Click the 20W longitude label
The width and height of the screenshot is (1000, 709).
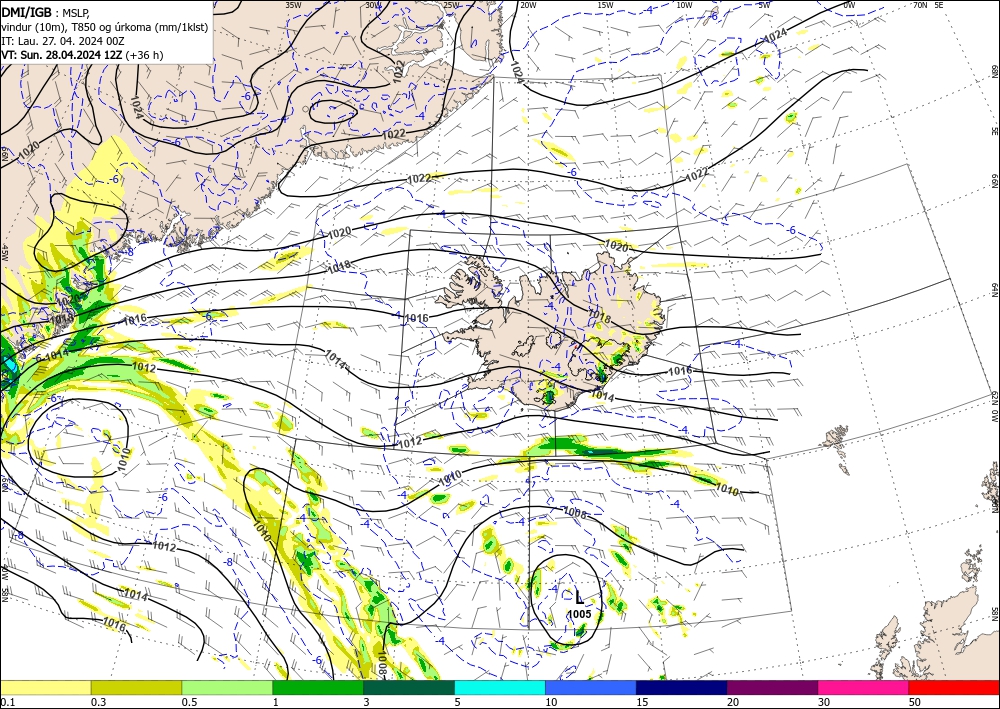pos(527,5)
